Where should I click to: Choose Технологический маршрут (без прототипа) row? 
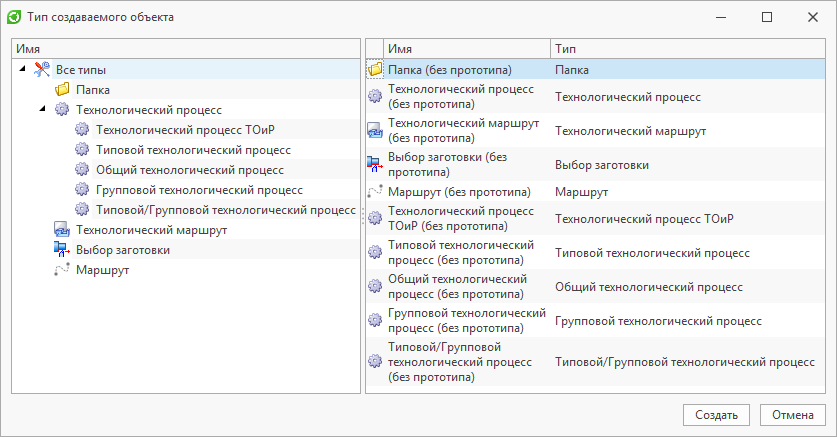pyautogui.click(x=596, y=131)
